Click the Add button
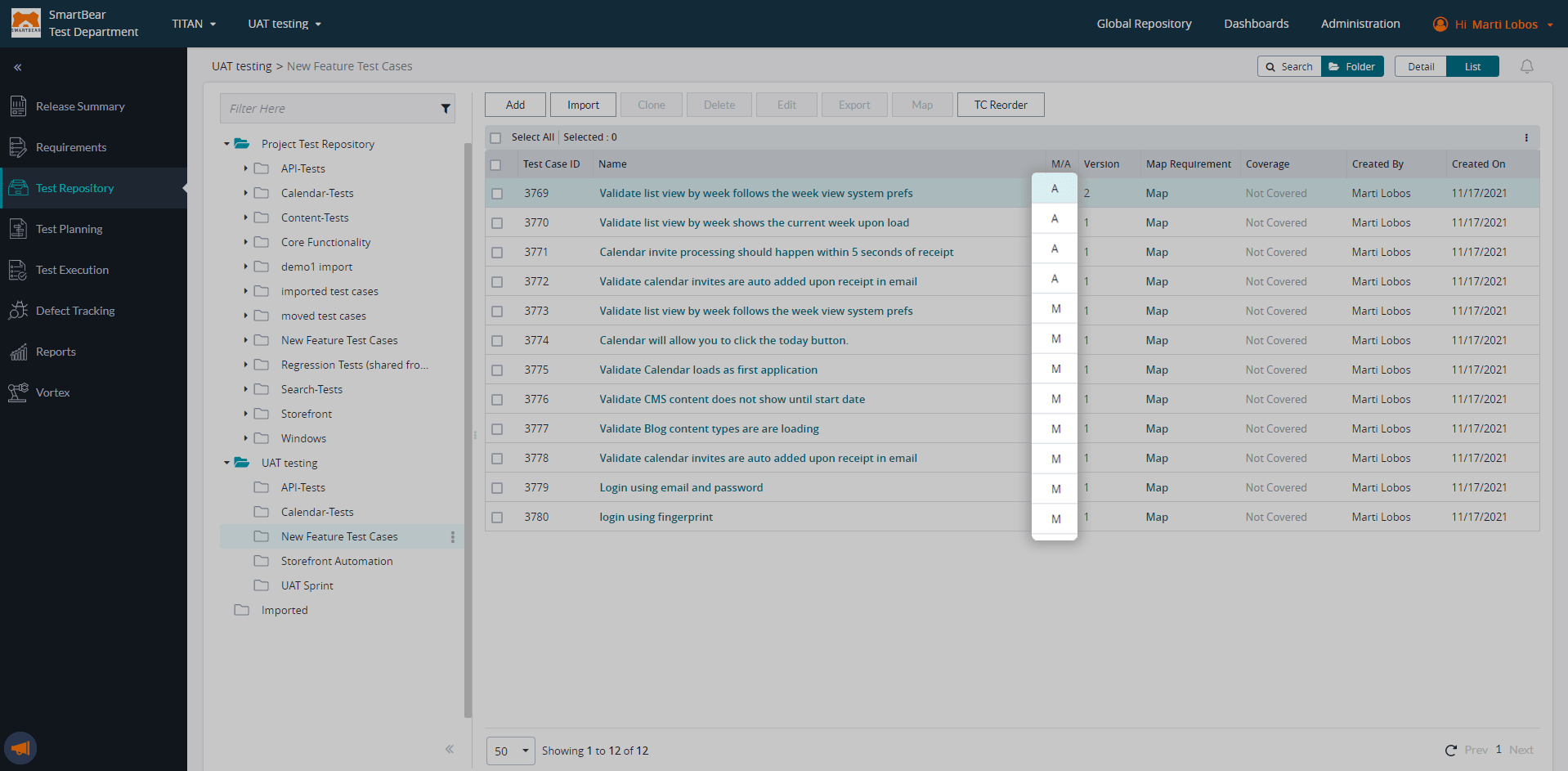 (515, 105)
